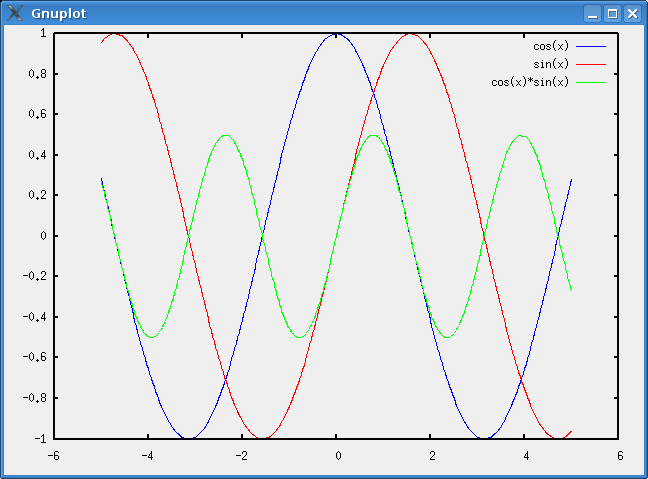Click the x-axis label -6
Viewport: 648px width, 479px height.
[53, 456]
